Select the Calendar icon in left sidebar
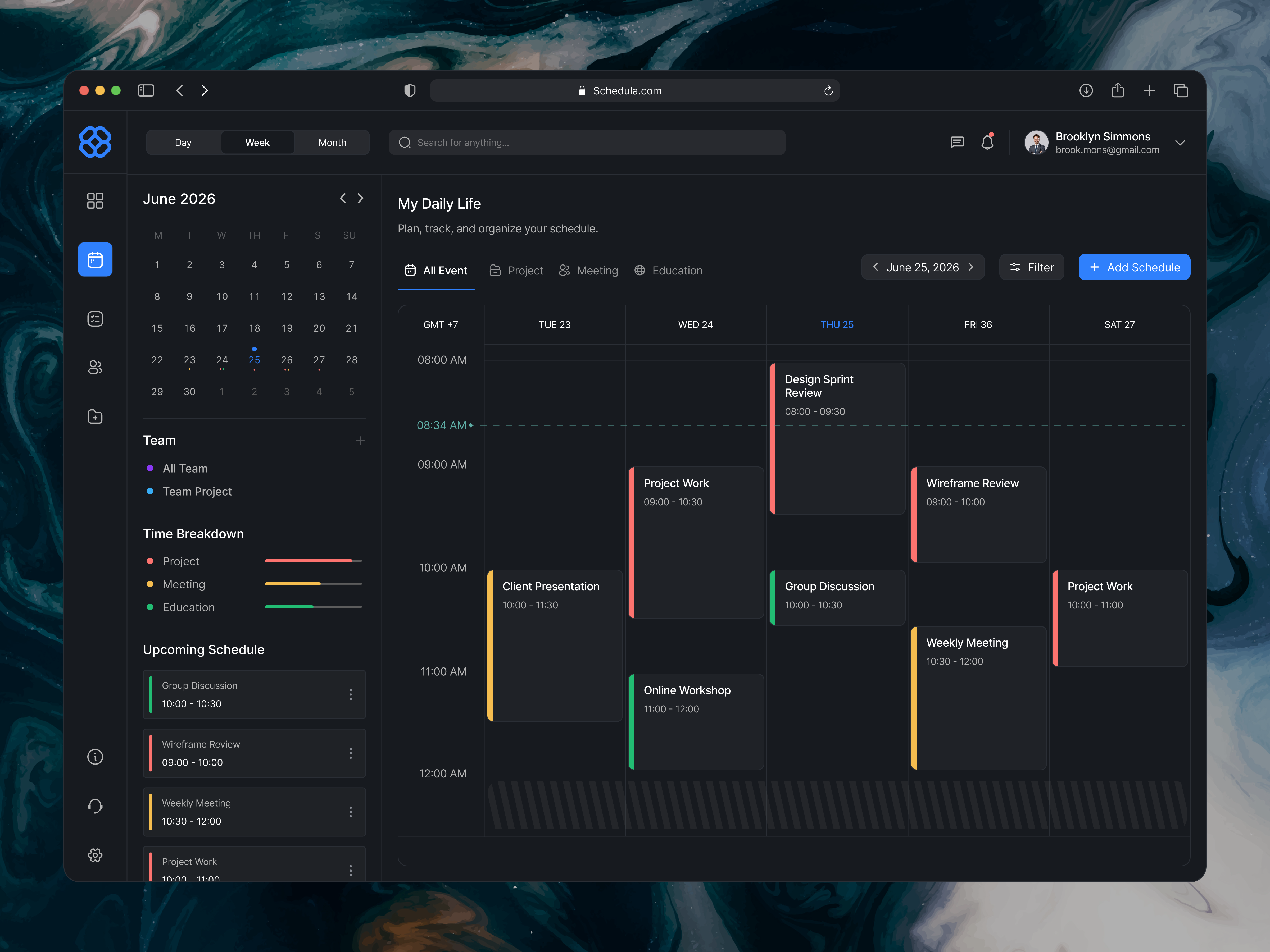1270x952 pixels. tap(95, 259)
